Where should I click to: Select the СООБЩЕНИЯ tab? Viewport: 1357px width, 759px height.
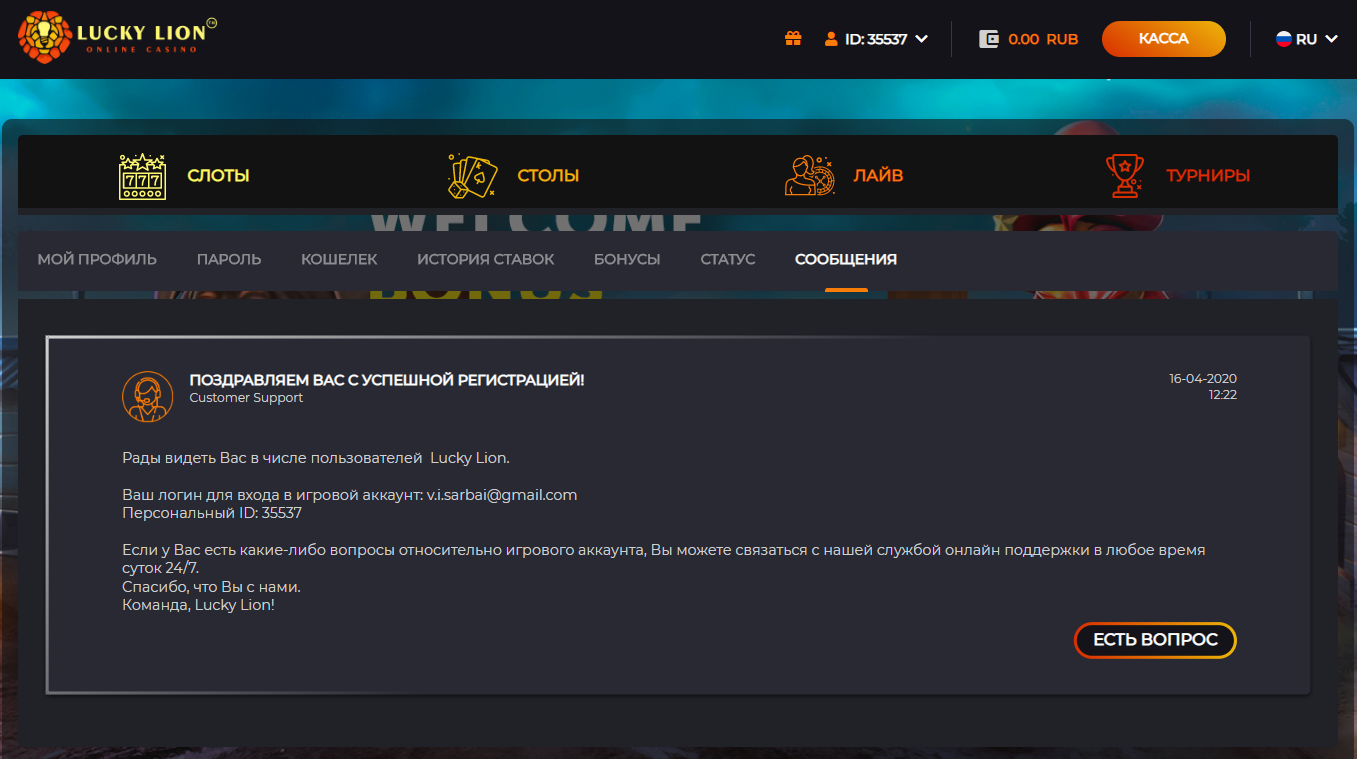(x=846, y=260)
